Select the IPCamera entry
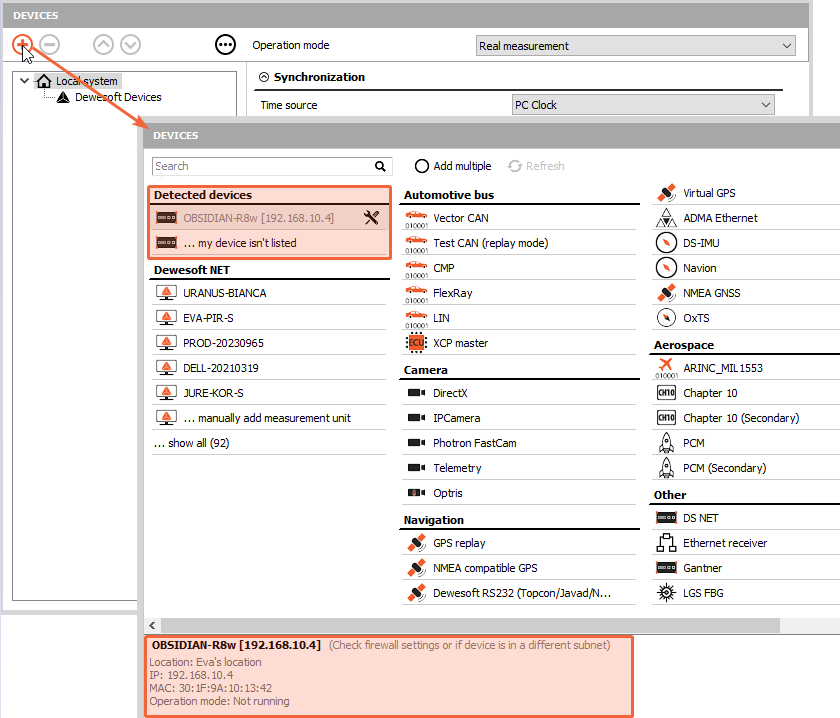Viewport: 840px width, 718px height. [519, 418]
